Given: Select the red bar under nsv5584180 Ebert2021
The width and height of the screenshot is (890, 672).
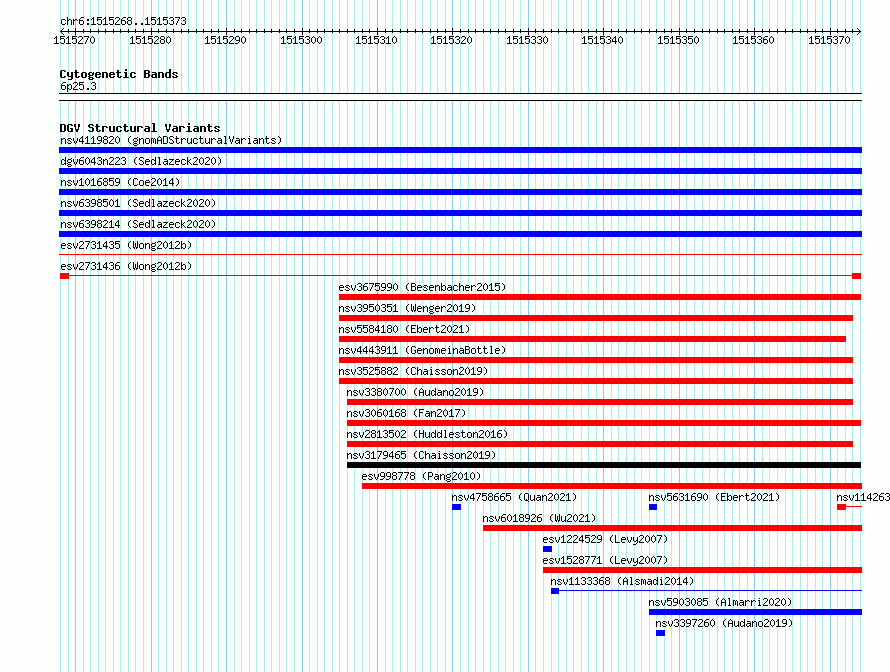Looking at the screenshot, I should click(593, 339).
